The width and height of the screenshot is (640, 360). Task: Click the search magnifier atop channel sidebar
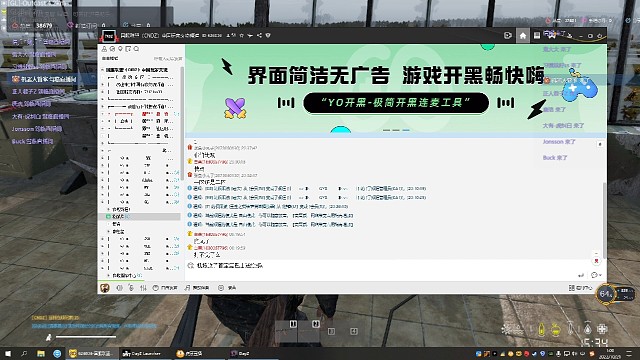tap(136, 49)
